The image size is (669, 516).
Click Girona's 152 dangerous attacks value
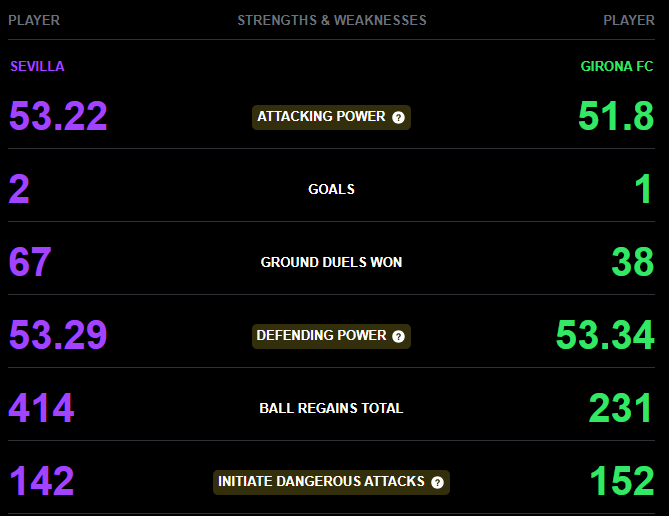[x=622, y=481]
